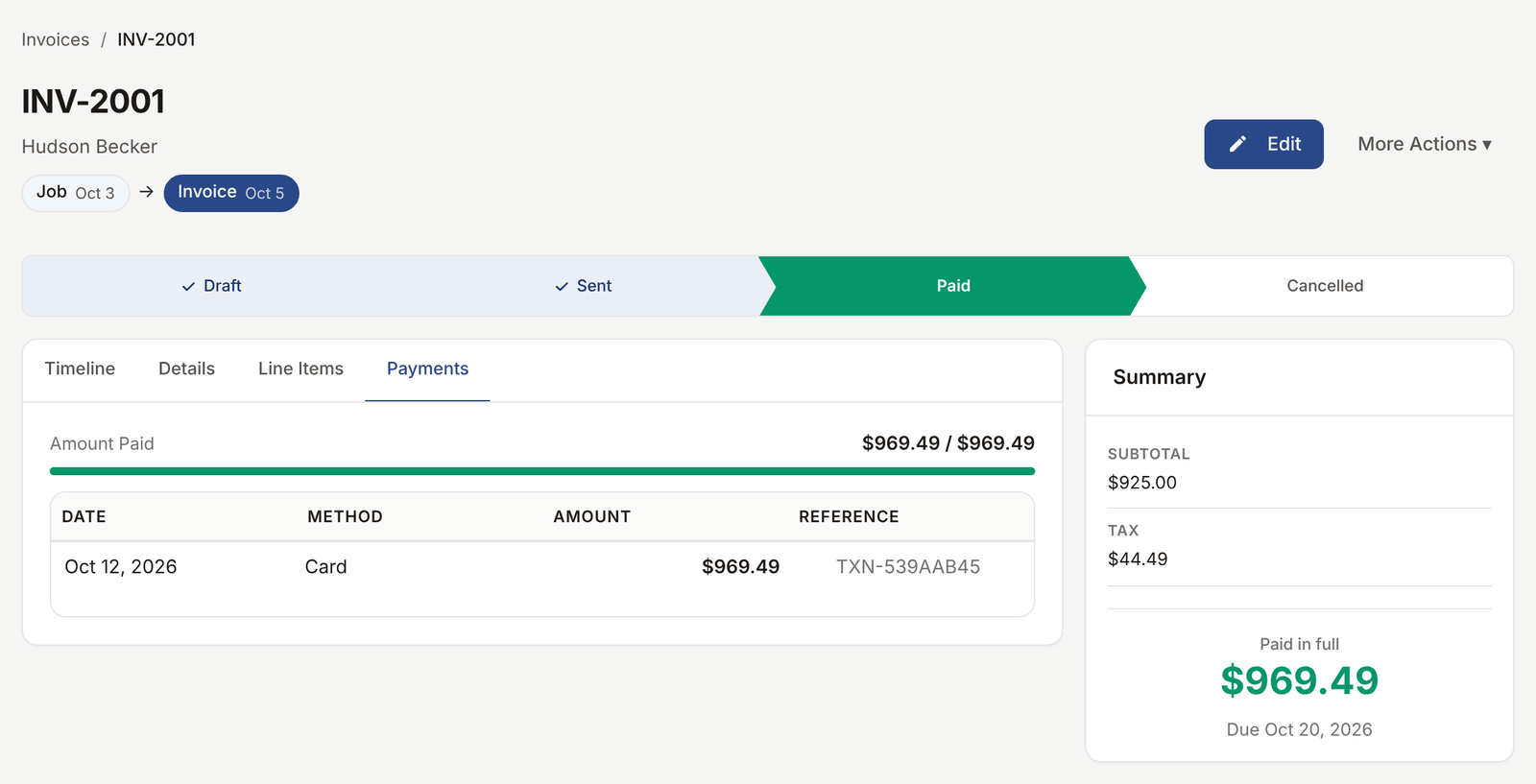The image size is (1536, 784).
Task: Click the METHOD column header
Action: pyautogui.click(x=345, y=516)
